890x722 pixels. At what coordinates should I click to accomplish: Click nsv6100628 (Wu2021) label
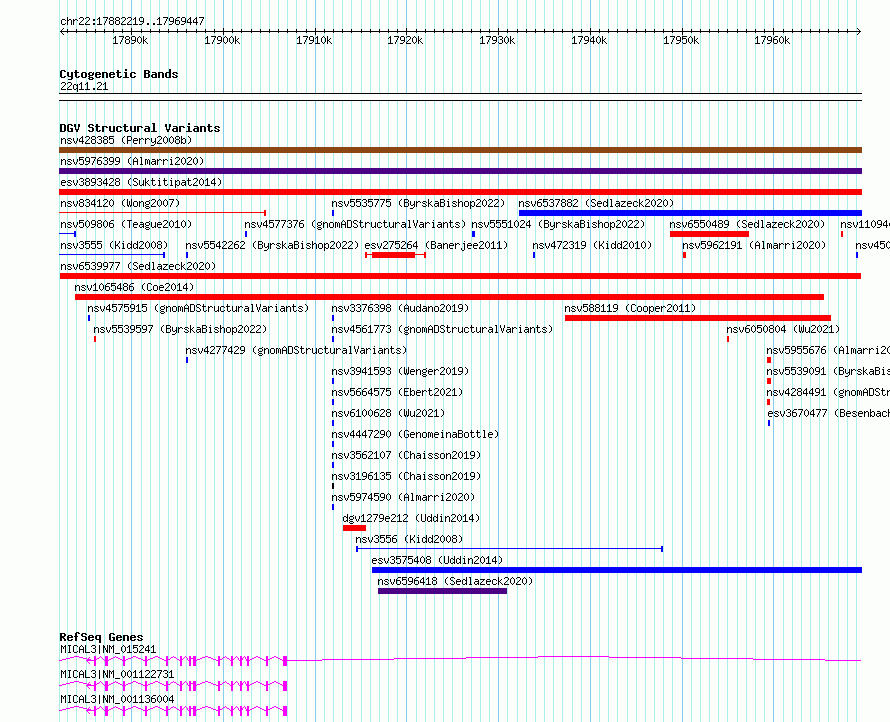coord(388,413)
